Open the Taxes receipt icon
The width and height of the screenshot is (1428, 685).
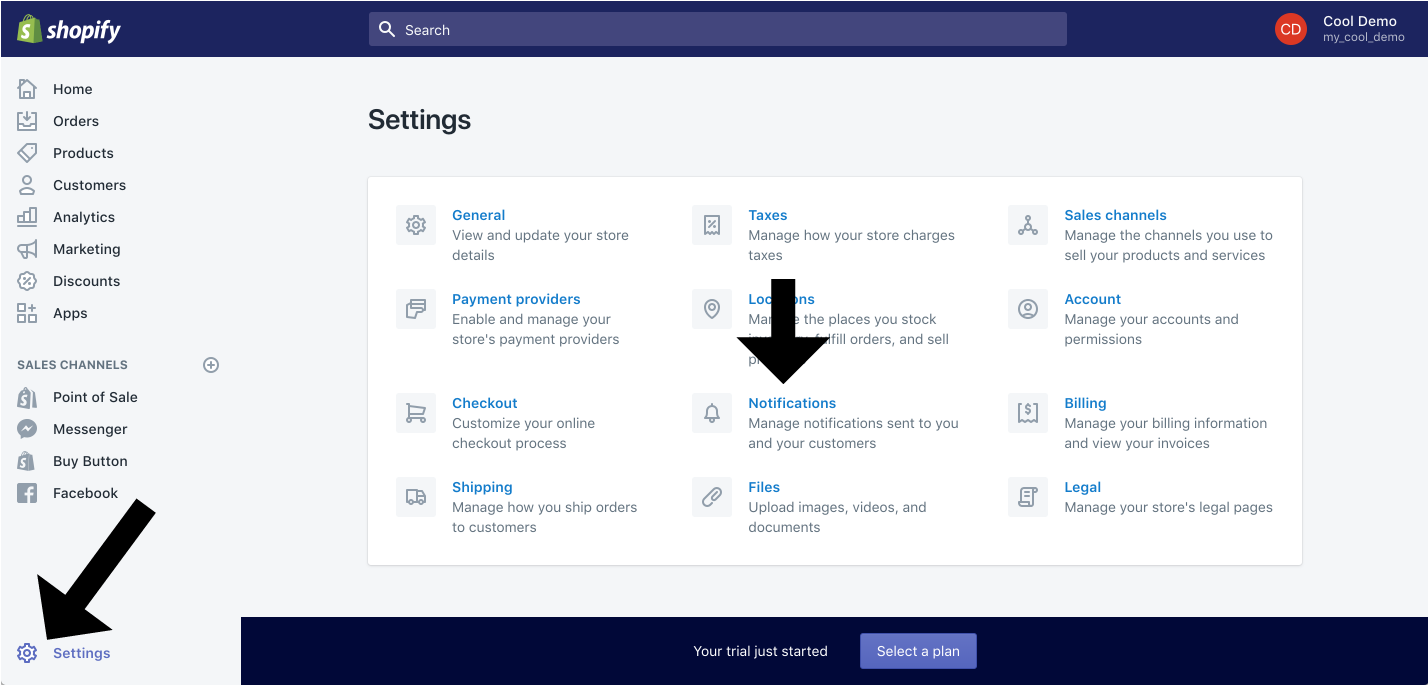(x=712, y=225)
